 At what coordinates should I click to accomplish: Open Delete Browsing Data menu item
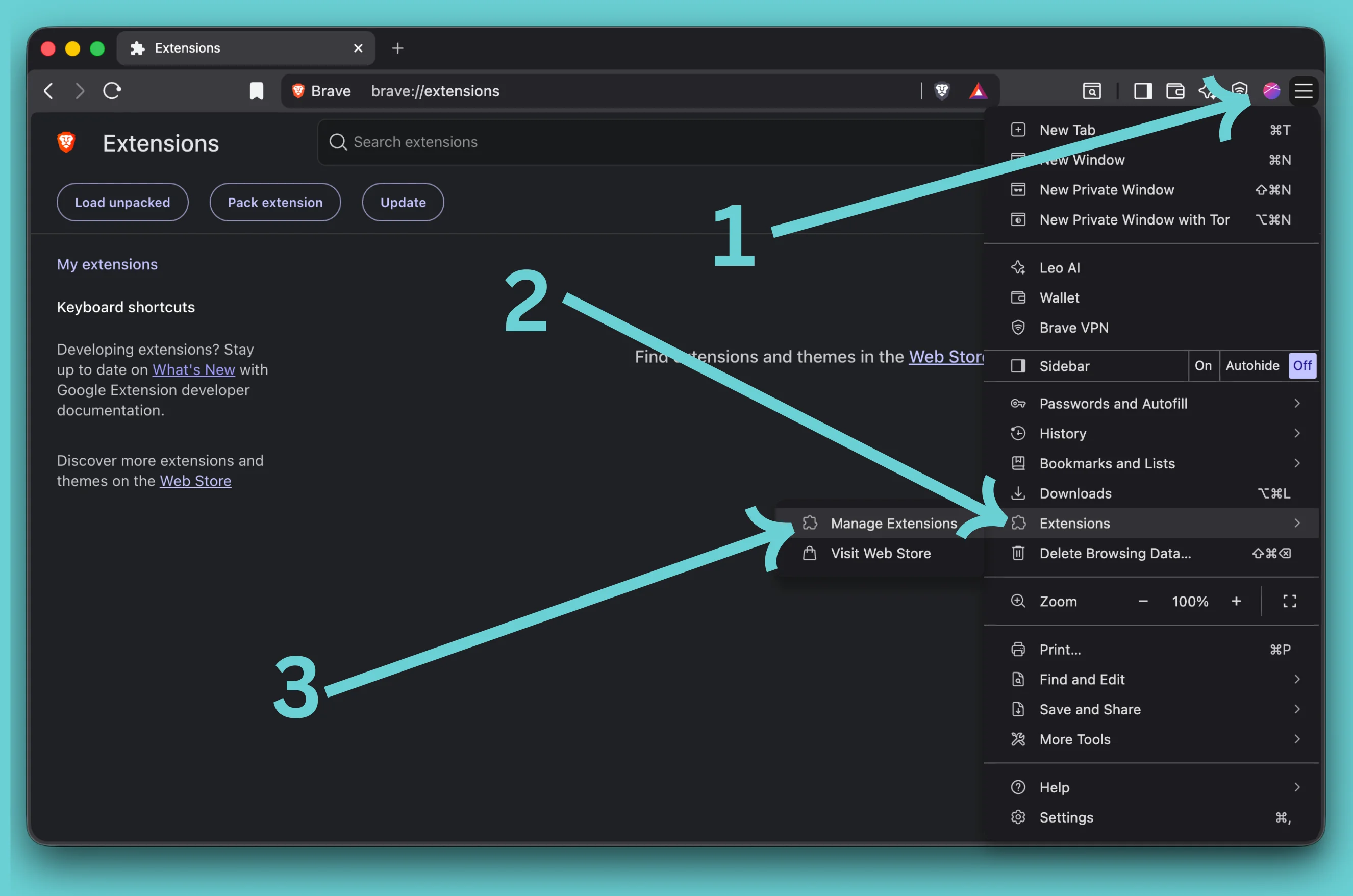pos(1151,553)
